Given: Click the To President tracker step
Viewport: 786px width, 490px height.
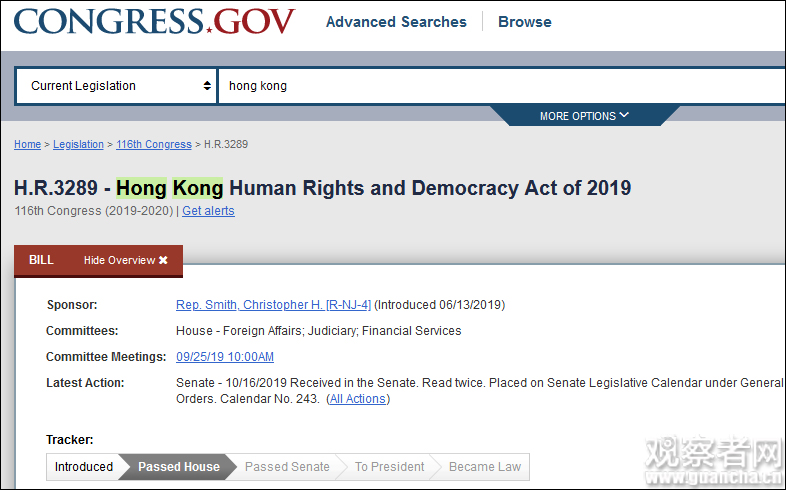Looking at the screenshot, I should [x=389, y=467].
